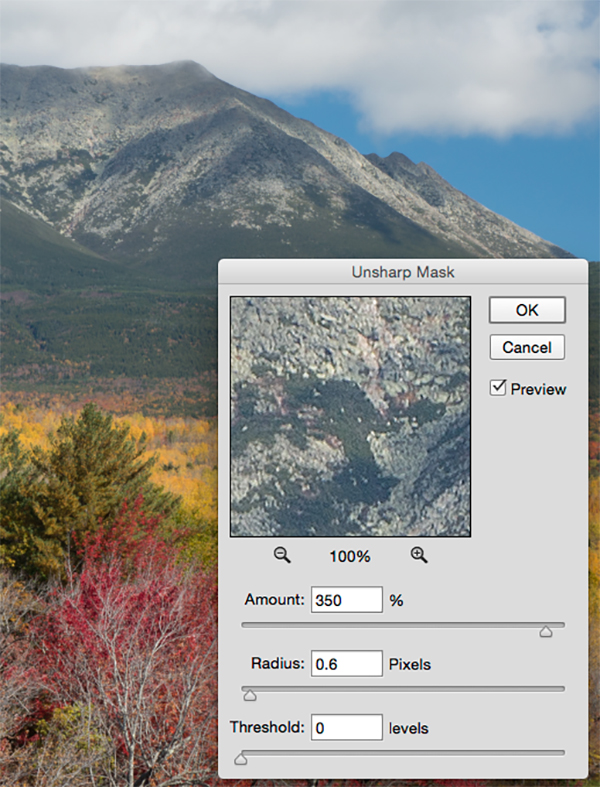Click the Amount slider handle

pos(546,631)
